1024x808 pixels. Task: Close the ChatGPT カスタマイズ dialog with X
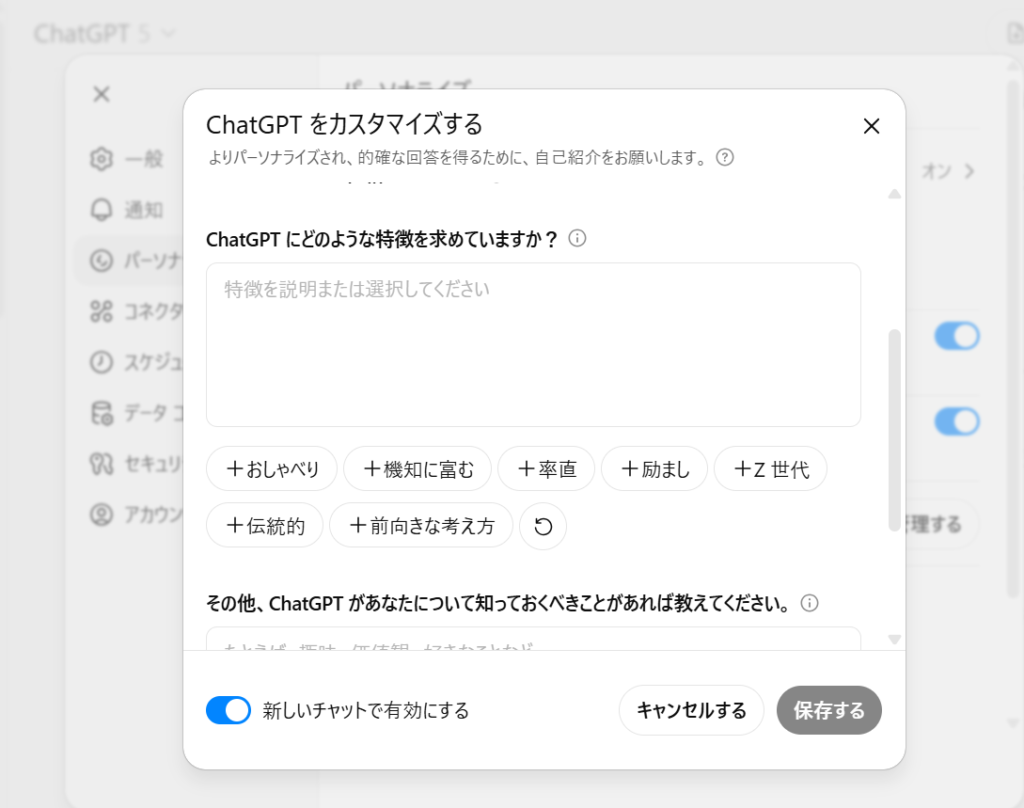pyautogui.click(x=871, y=126)
